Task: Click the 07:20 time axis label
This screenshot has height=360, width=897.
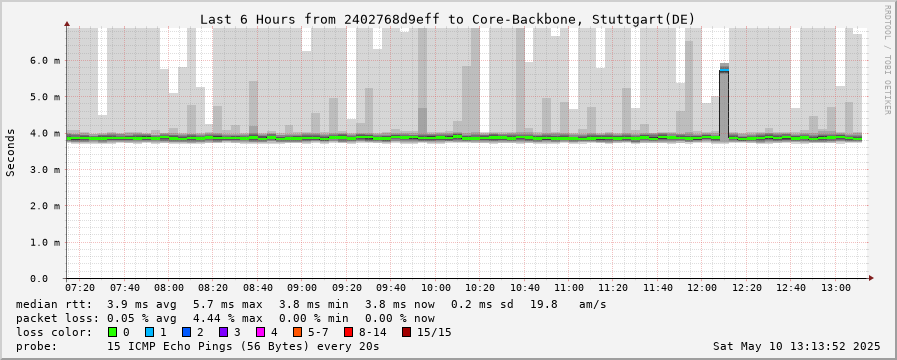Action: 80,287
